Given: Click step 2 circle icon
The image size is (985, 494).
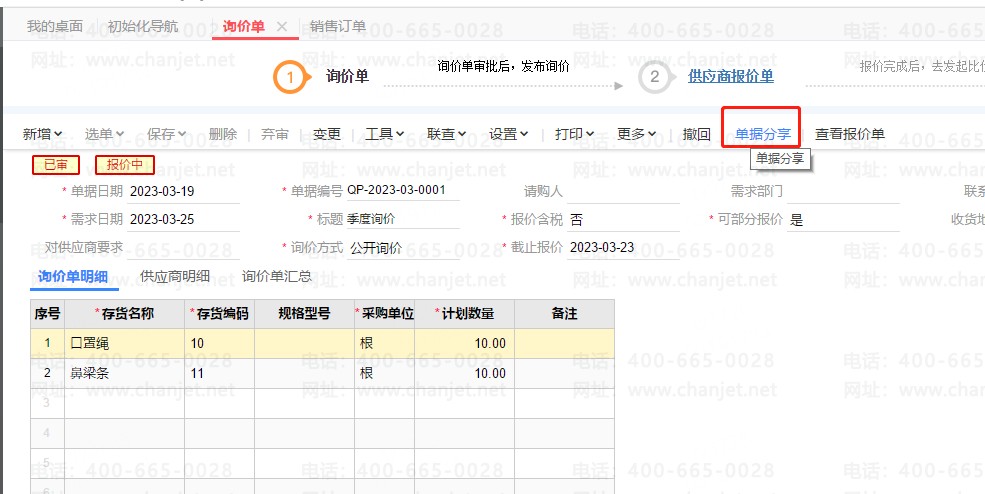Looking at the screenshot, I should point(655,77).
